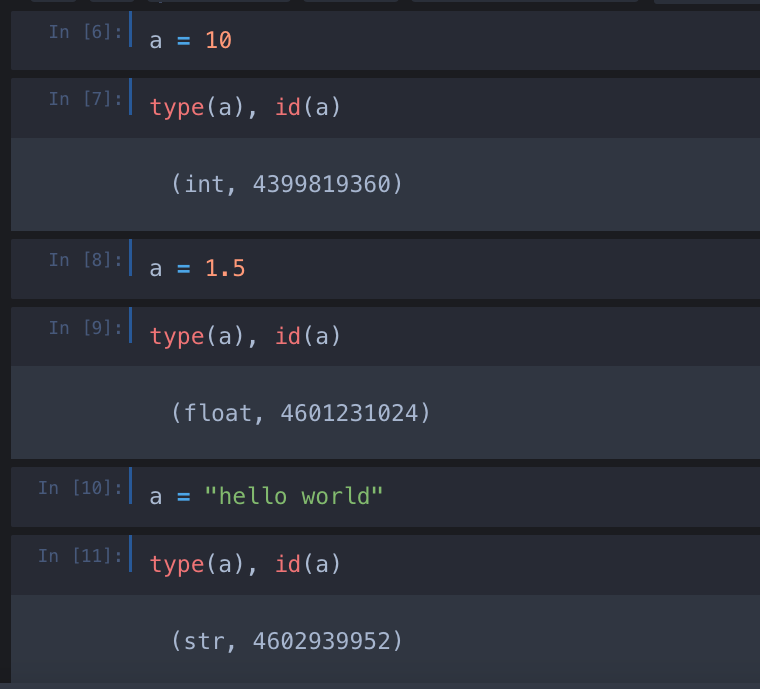This screenshot has height=689, width=760.
Task: Select the In [10]: prompt label
Action: click(x=80, y=488)
